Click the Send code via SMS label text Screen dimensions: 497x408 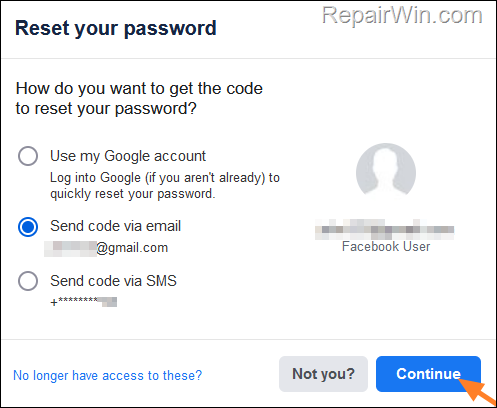[x=113, y=281]
